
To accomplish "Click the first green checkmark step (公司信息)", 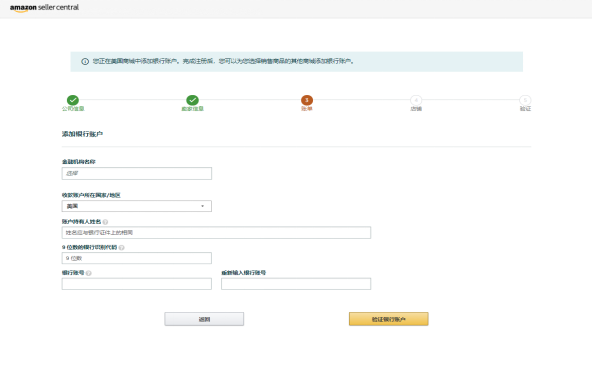I will coord(73,100).
